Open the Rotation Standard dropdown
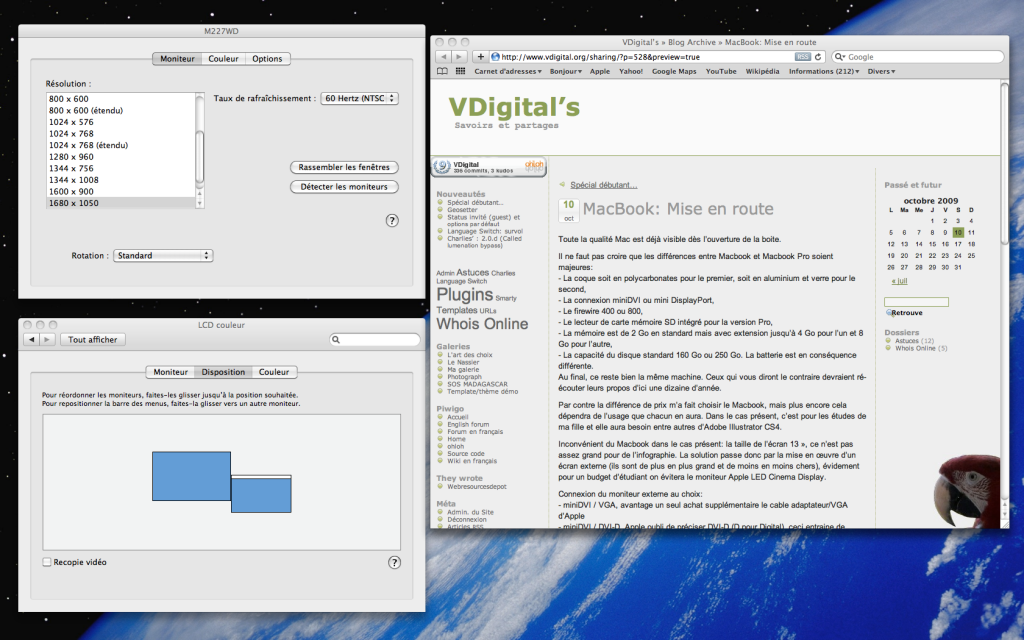The image size is (1024, 640). click(163, 256)
